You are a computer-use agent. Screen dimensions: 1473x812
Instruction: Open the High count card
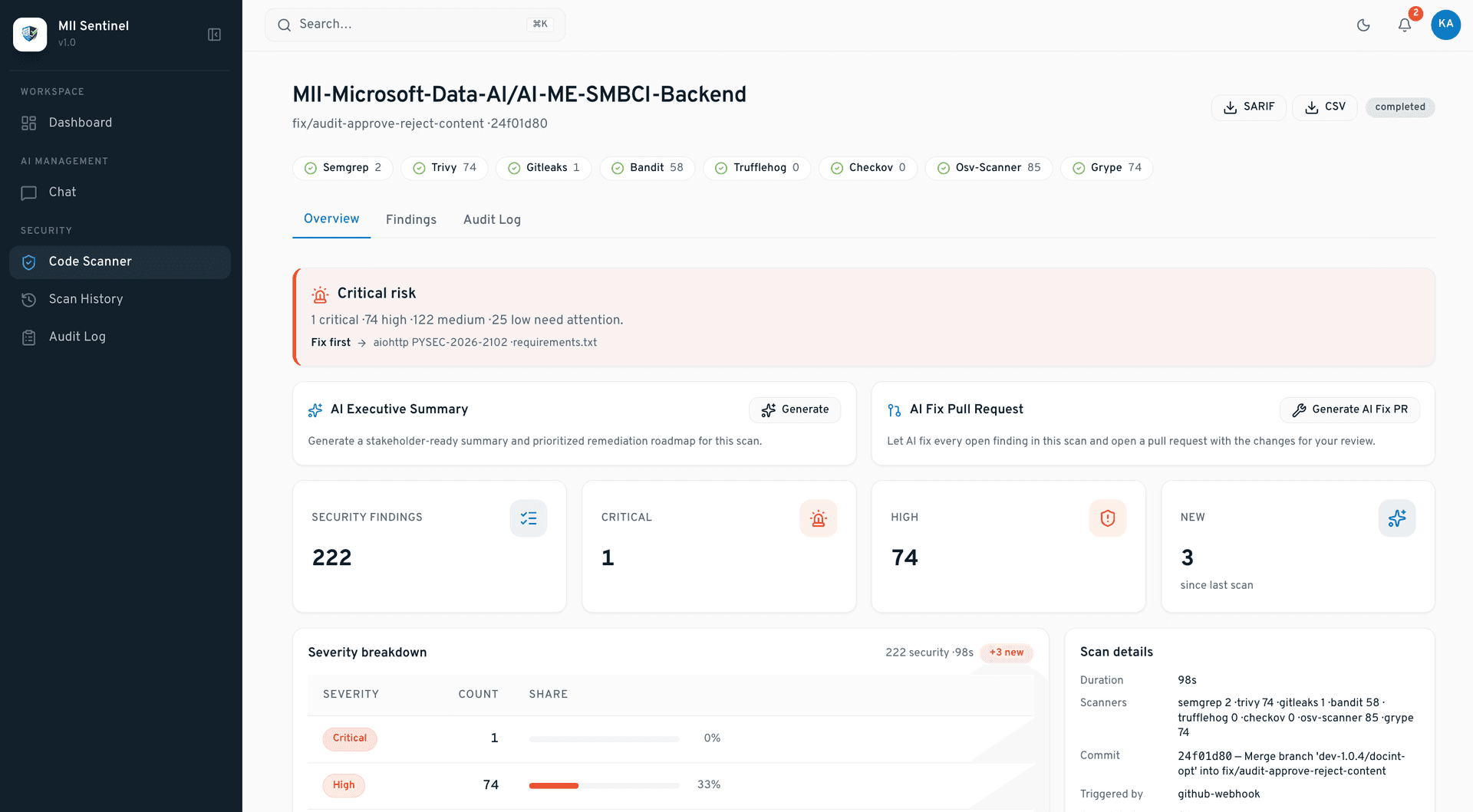[x=1009, y=547]
